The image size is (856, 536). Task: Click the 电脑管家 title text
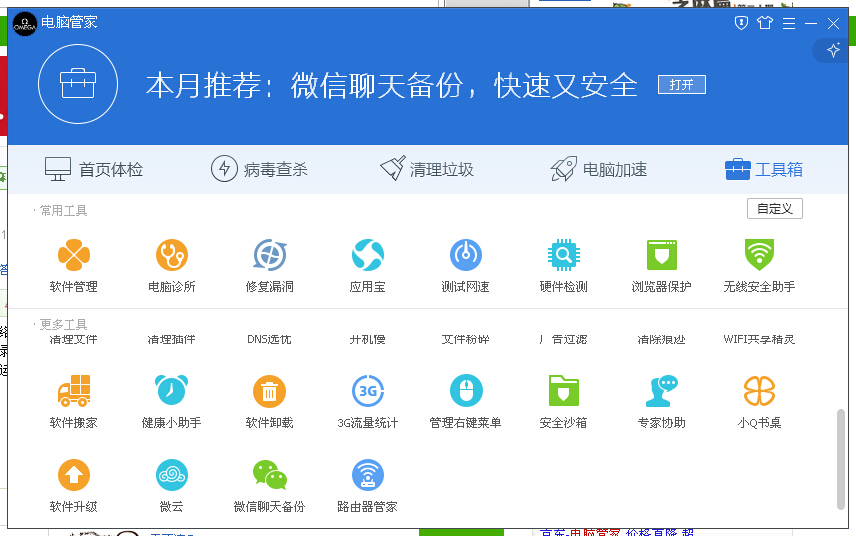click(69, 22)
